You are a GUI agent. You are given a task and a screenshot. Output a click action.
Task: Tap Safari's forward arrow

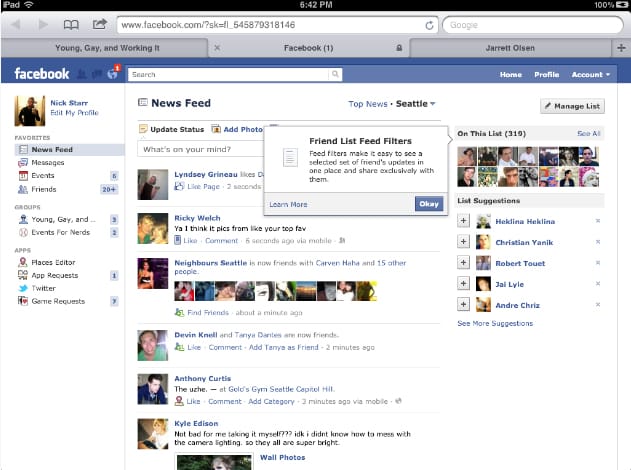click(x=43, y=25)
